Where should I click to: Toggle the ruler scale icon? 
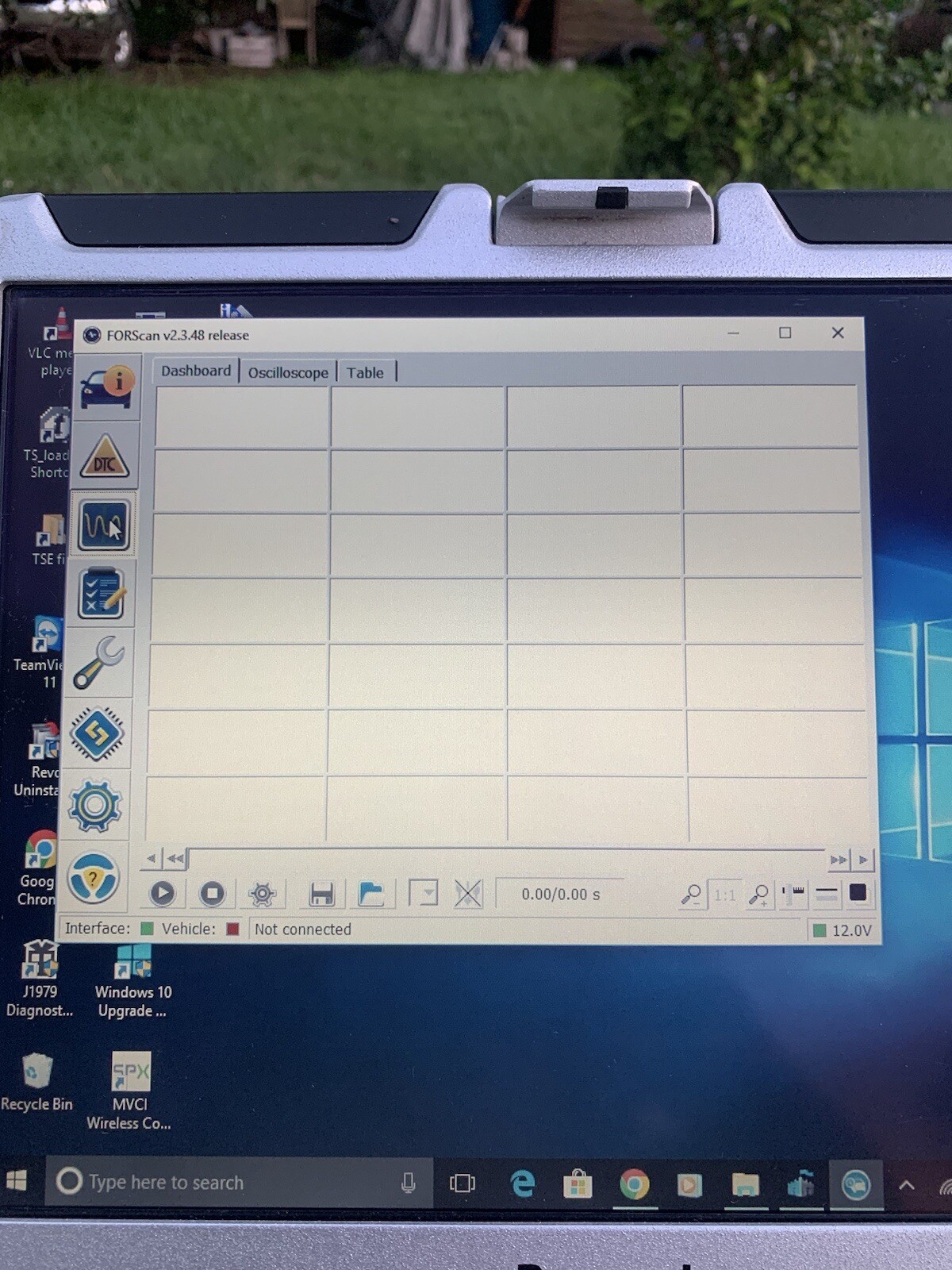[x=793, y=895]
